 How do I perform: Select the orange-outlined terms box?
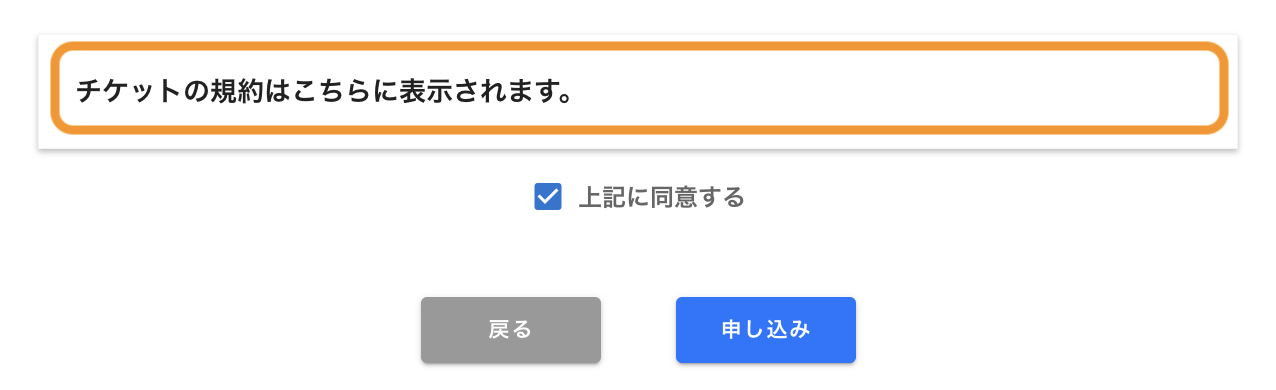638,88
